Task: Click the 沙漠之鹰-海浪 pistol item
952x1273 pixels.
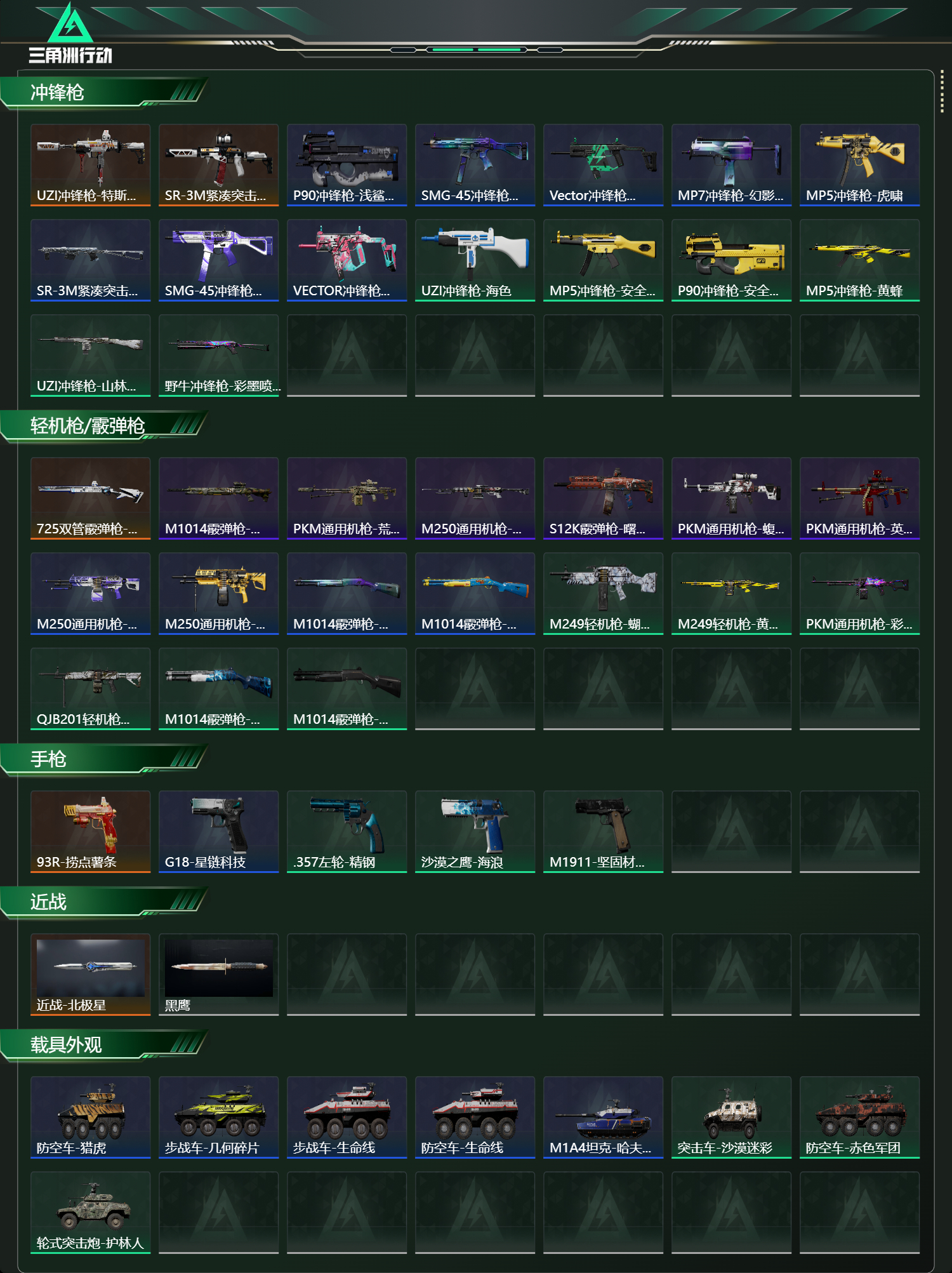Action: coord(475,832)
